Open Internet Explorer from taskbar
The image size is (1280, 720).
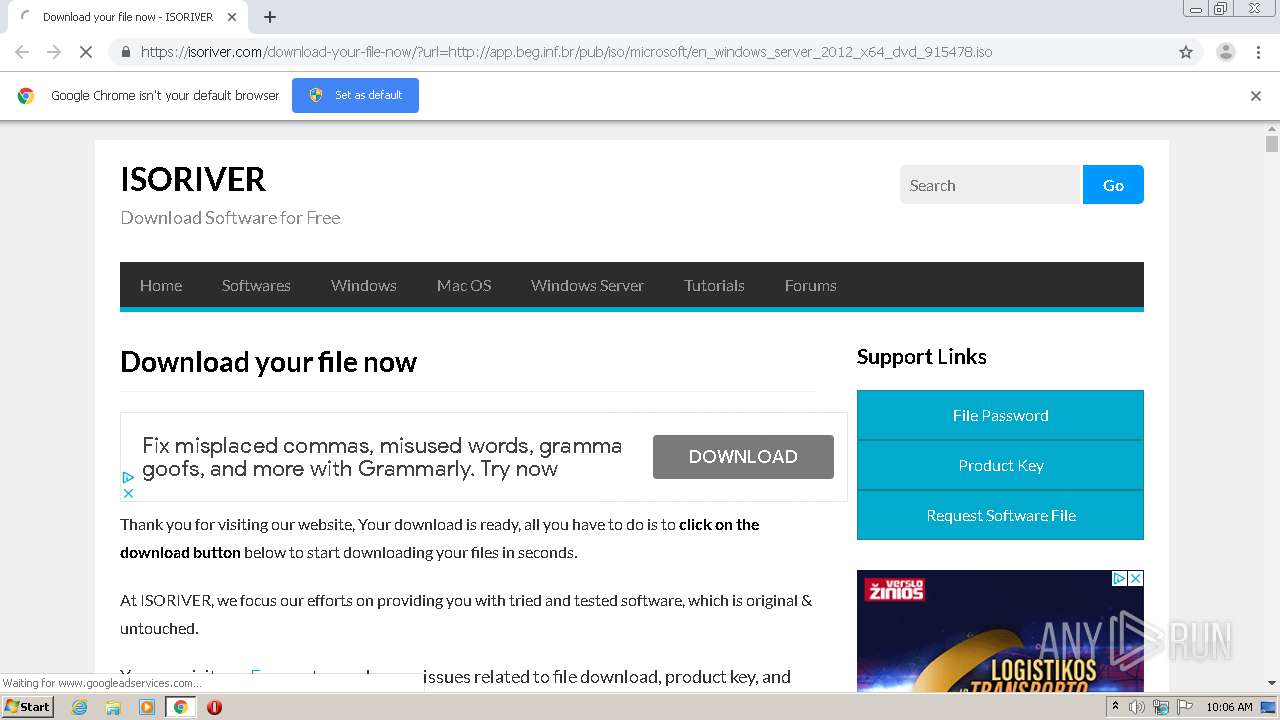79,707
